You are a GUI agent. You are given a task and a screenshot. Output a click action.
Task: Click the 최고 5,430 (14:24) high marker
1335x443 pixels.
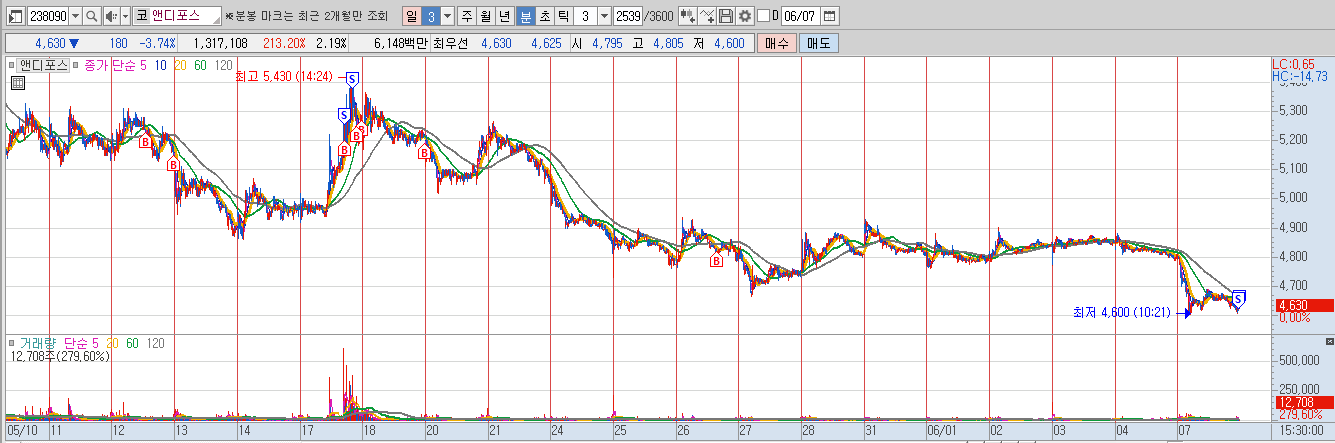click(284, 77)
